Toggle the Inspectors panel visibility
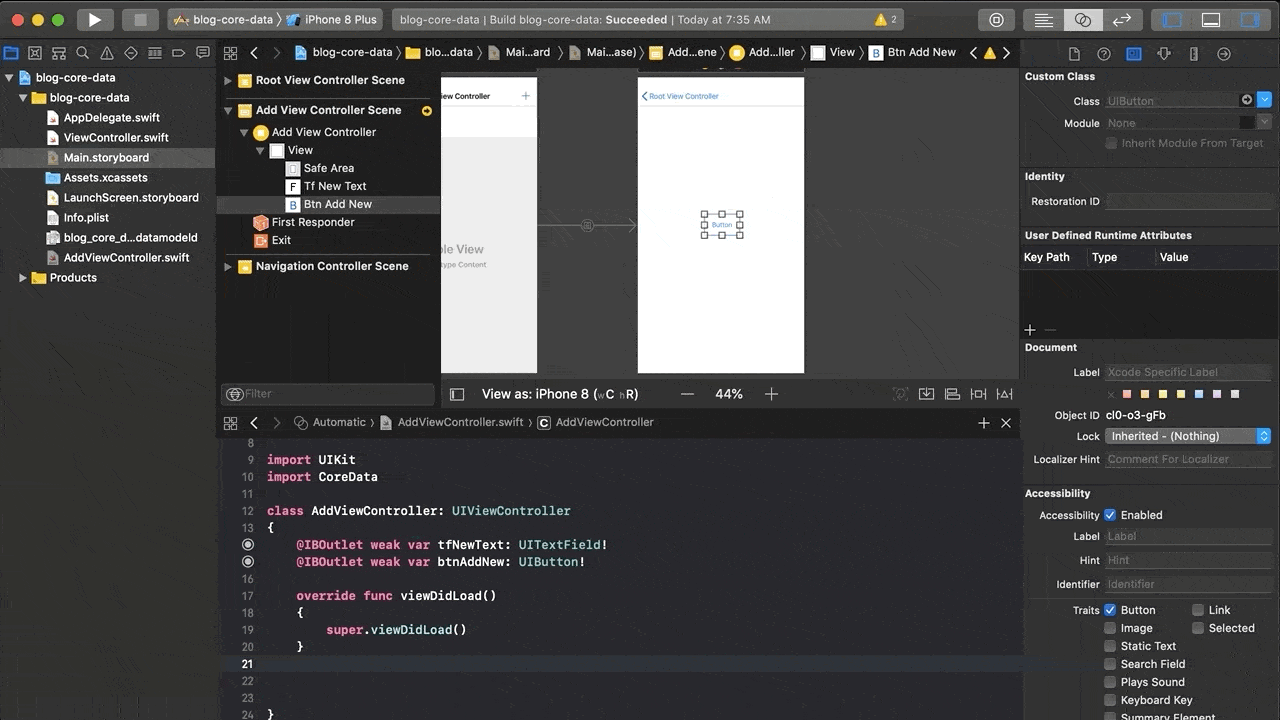Image resolution: width=1280 pixels, height=720 pixels. point(1250,19)
